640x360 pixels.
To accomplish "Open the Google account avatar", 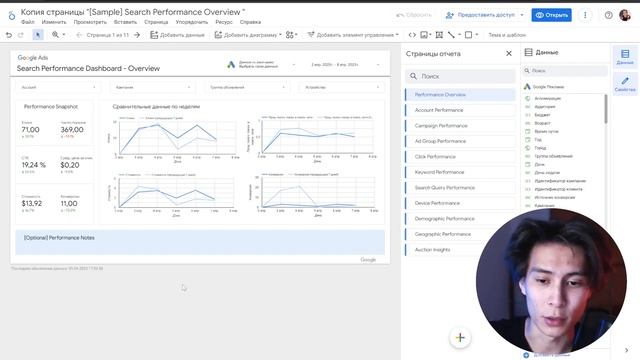I will click(x=625, y=15).
